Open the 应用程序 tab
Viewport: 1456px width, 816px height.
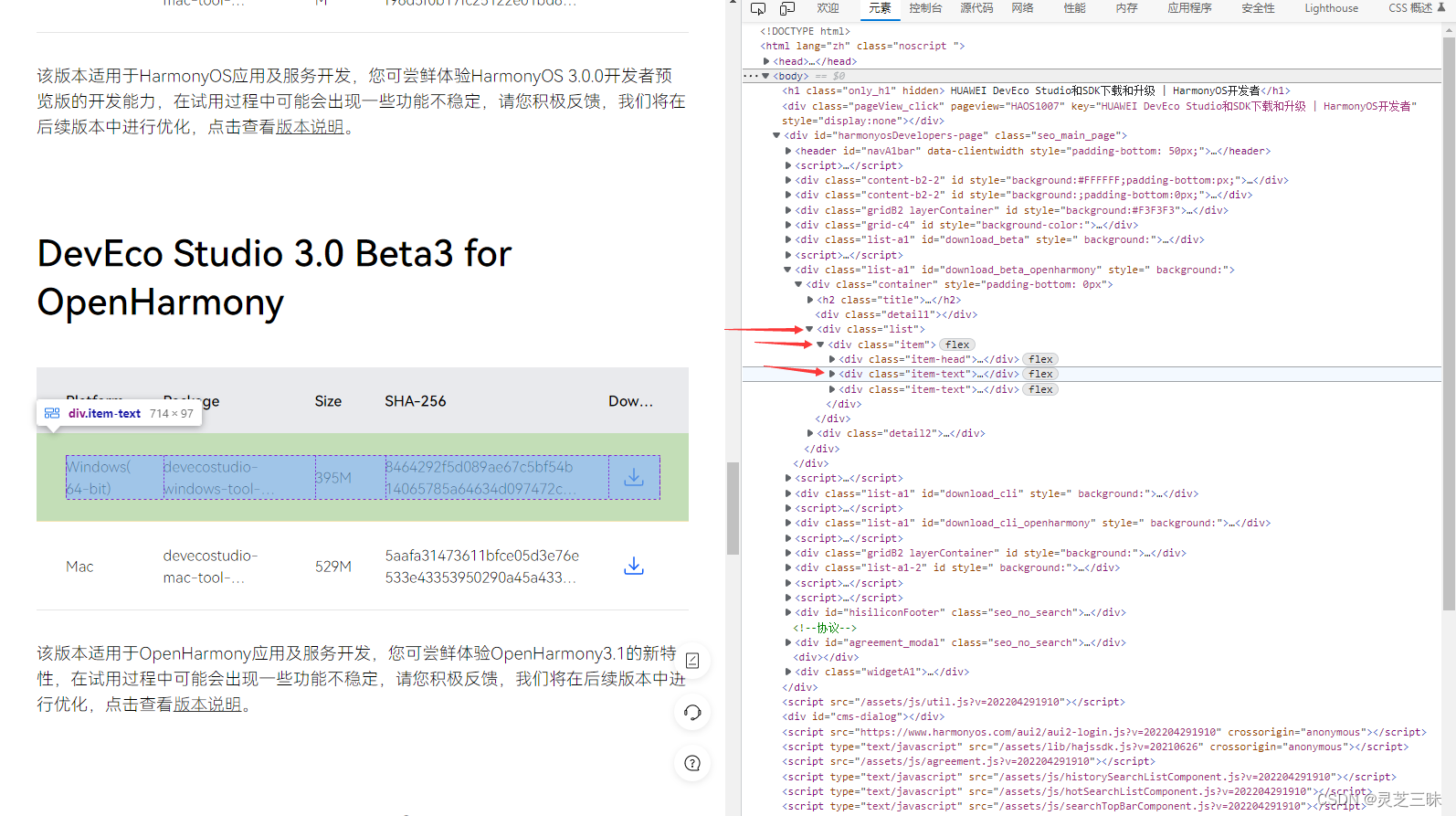click(x=1189, y=8)
